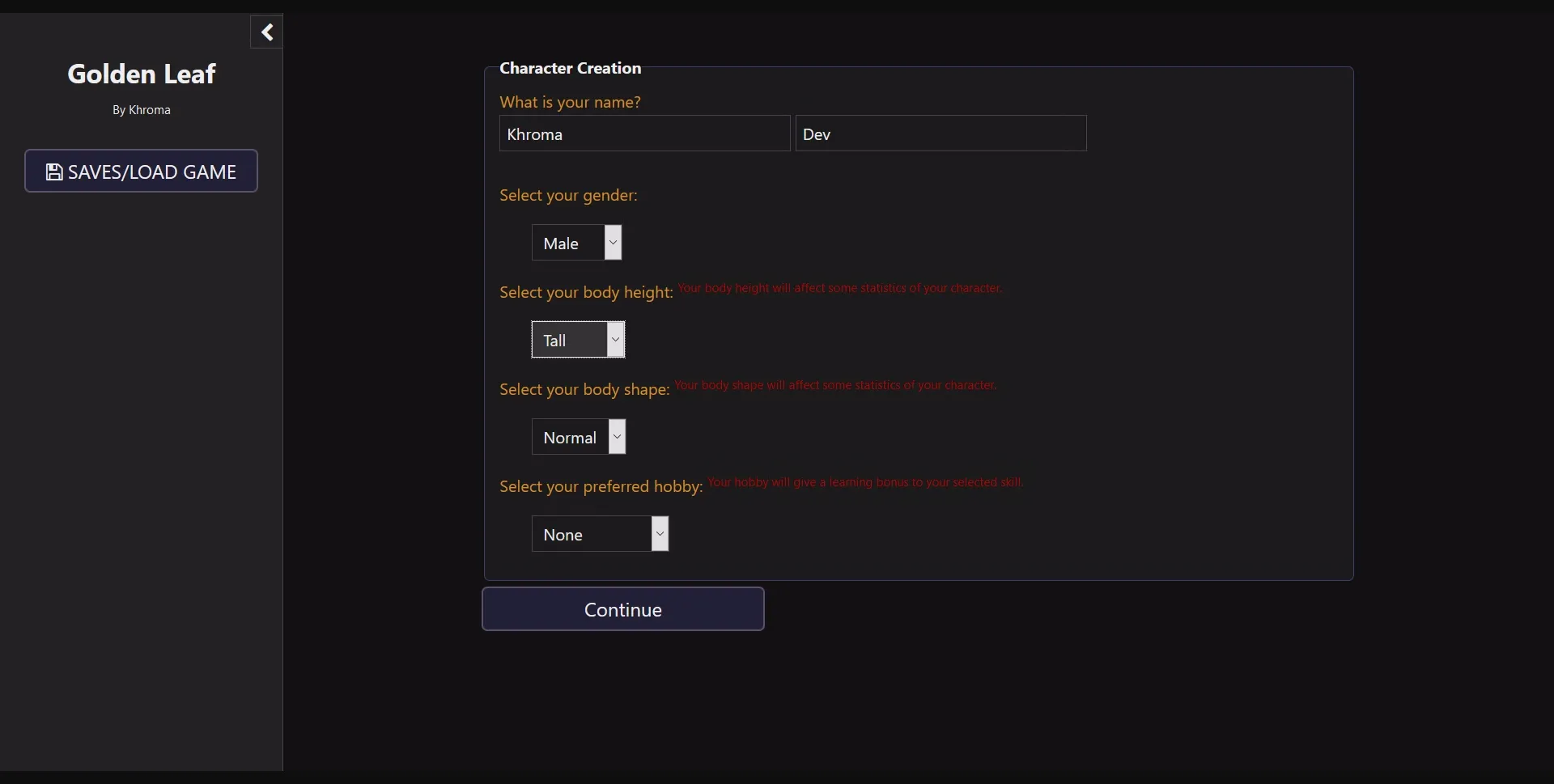Image resolution: width=1554 pixels, height=784 pixels.
Task: Click the red hobby learning bonus hint
Action: pyautogui.click(x=865, y=482)
